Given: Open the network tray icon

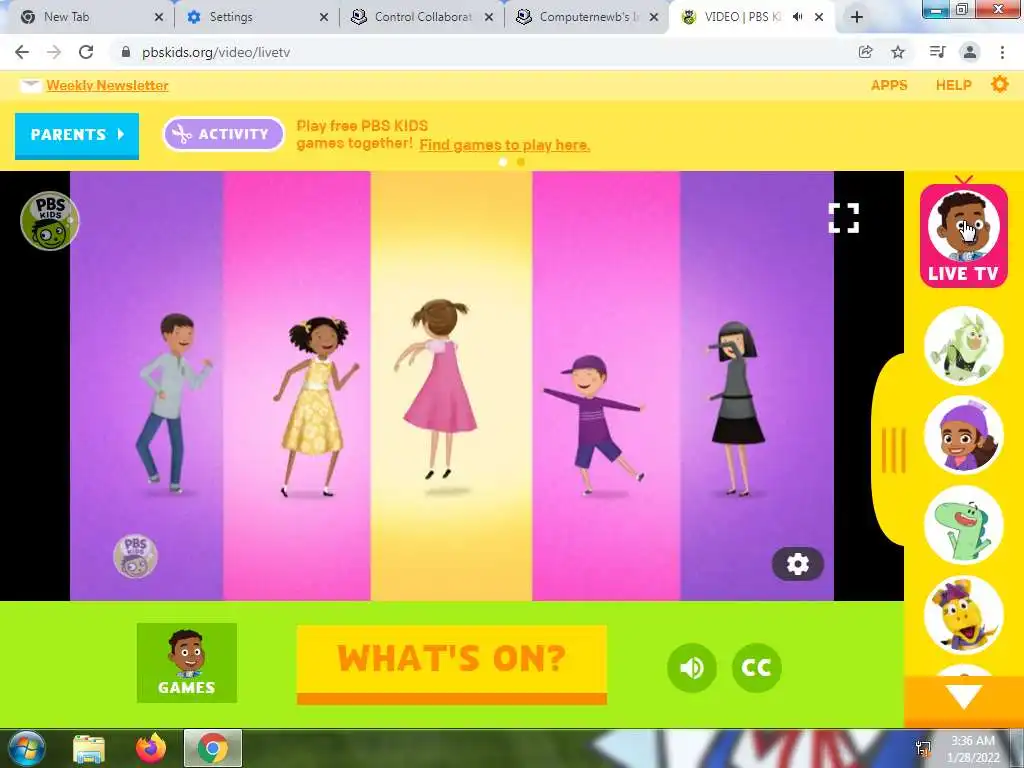Looking at the screenshot, I should (x=923, y=749).
